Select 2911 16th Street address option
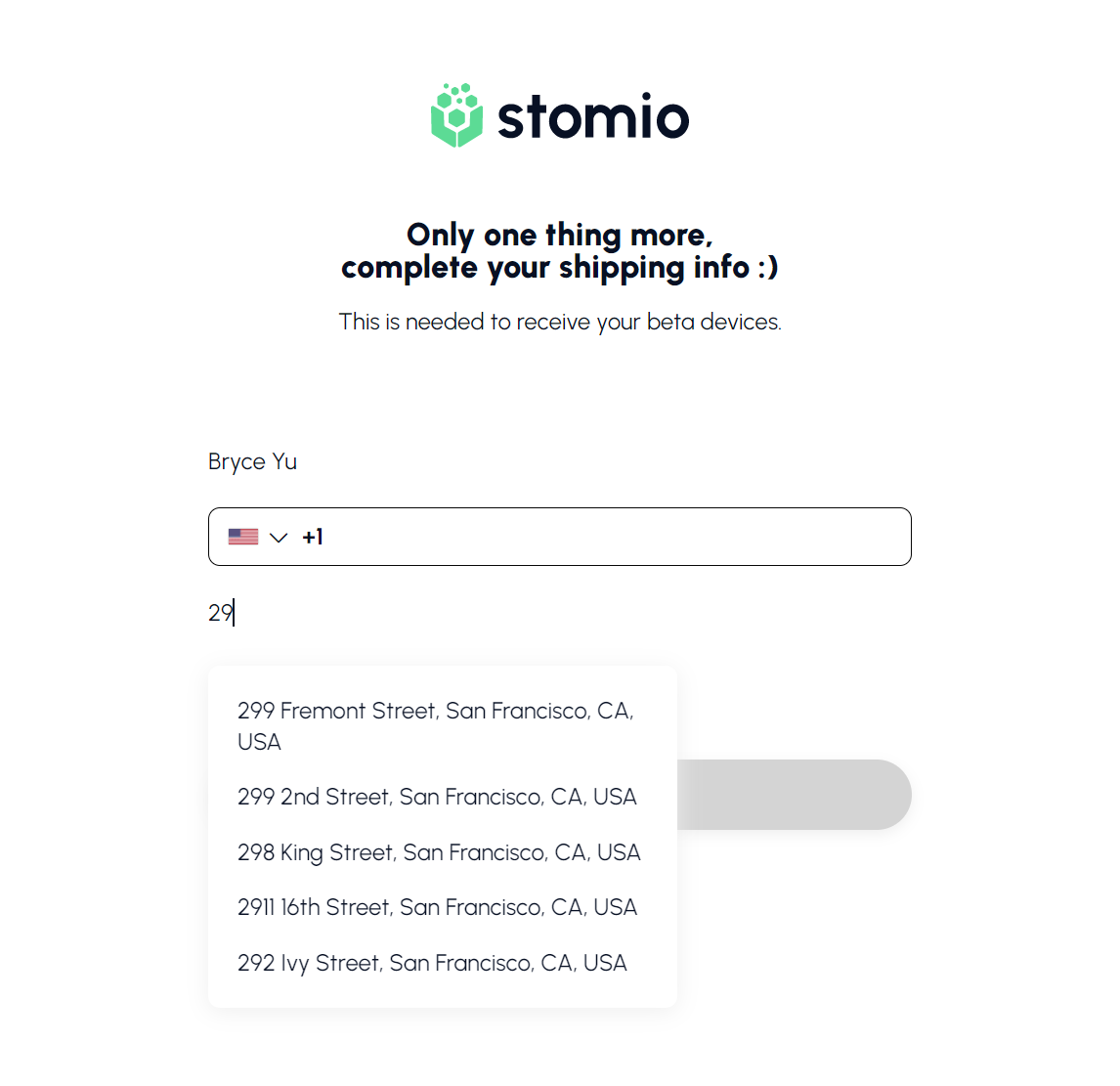This screenshot has width=1120, height=1086. [437, 907]
